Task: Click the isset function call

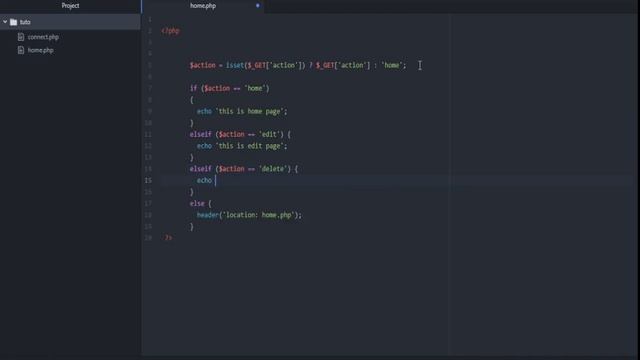Action: 235,65
